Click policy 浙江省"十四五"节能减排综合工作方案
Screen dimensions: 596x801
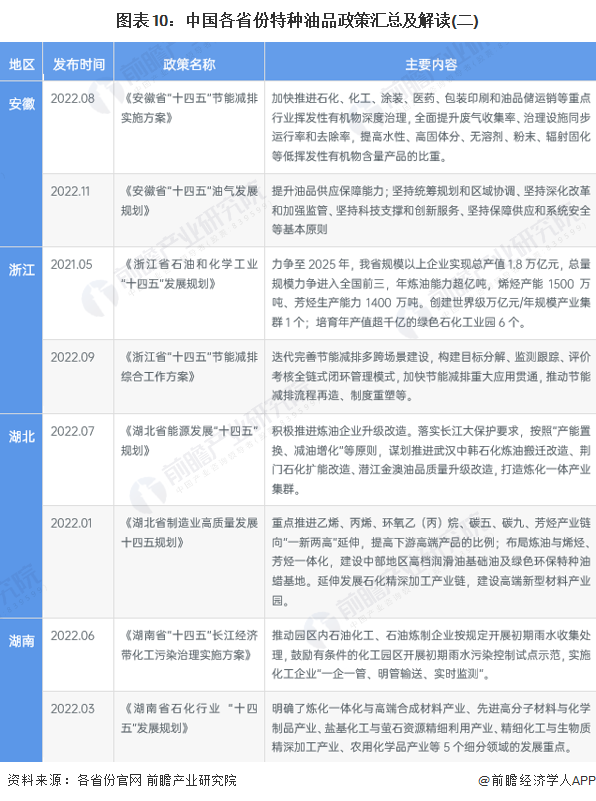tap(189, 367)
